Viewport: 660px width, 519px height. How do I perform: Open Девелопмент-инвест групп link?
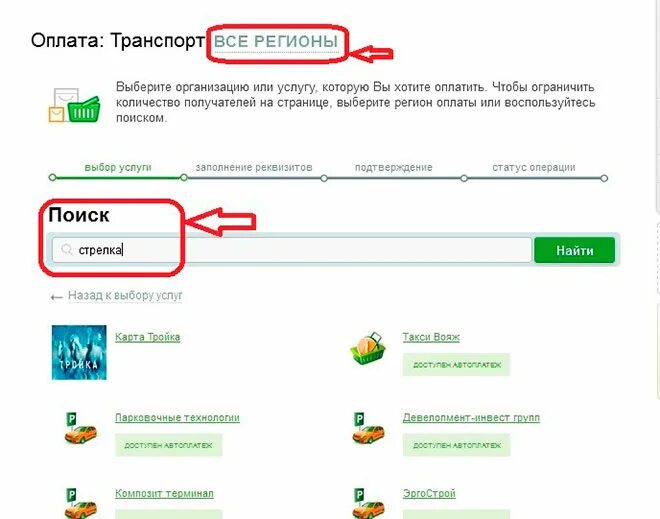471,418
